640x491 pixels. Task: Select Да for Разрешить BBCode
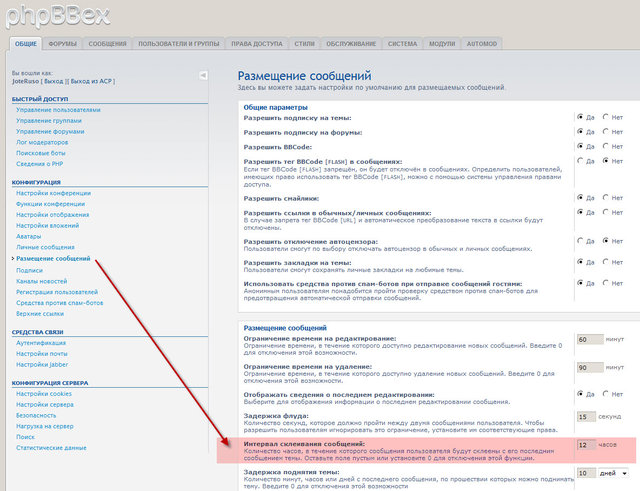[580, 146]
